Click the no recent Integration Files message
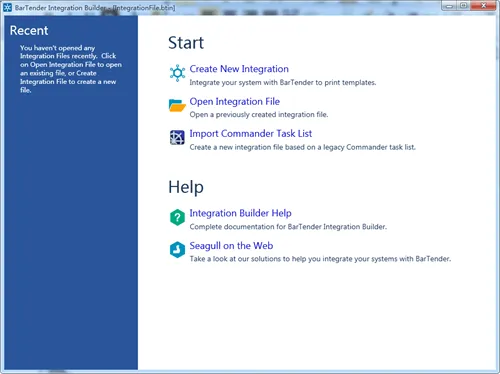Viewport: 500px width, 374px height. (x=71, y=69)
